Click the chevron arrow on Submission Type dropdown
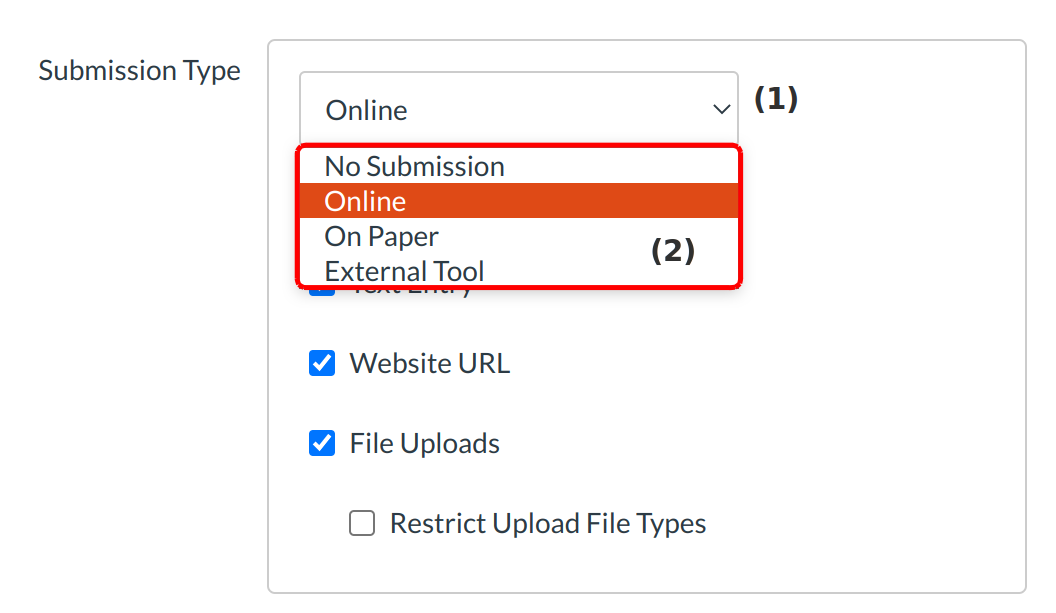This screenshot has height=613, width=1056. pyautogui.click(x=721, y=109)
